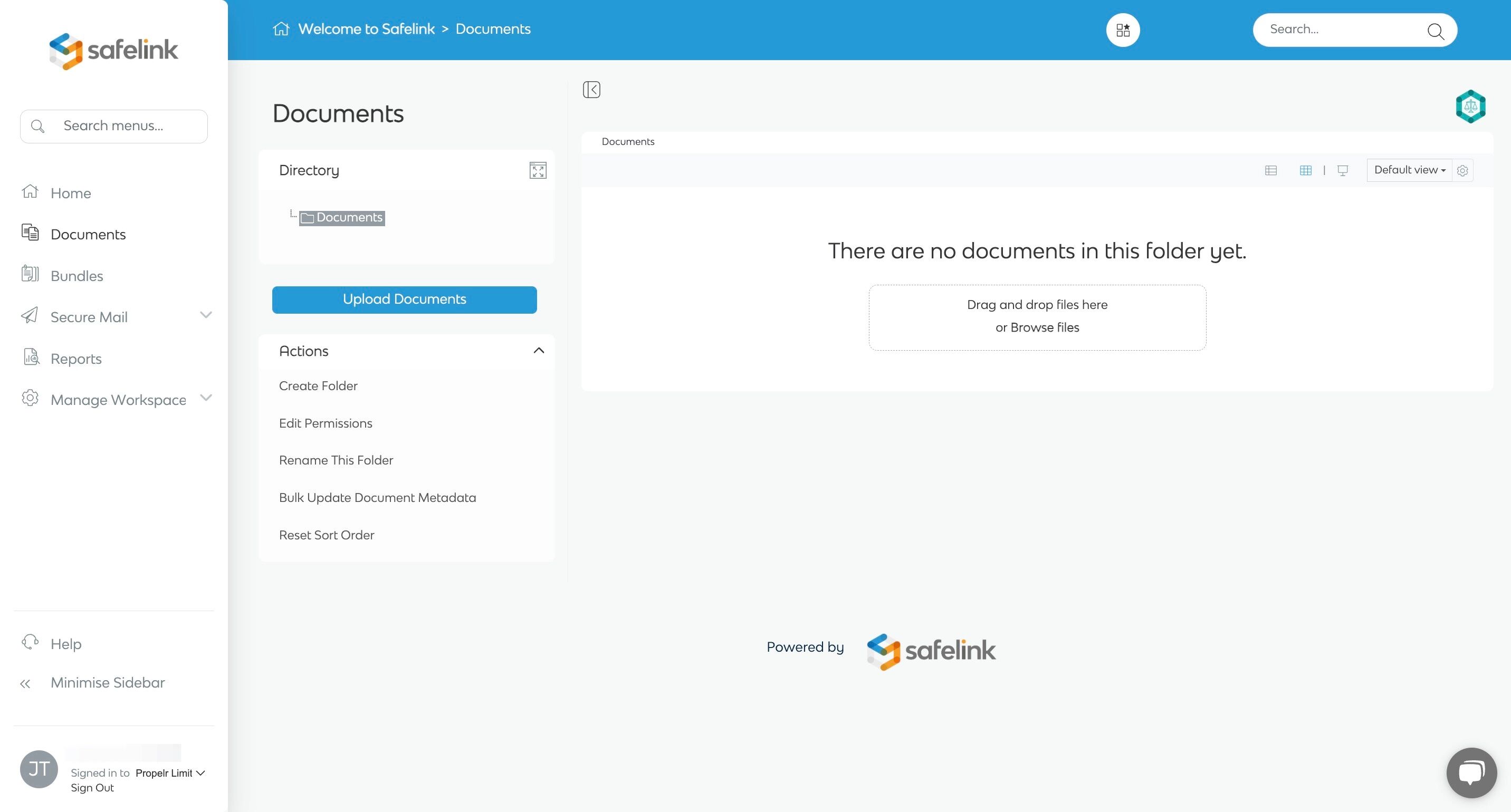Click Documents breadcrumb in header

pos(493,28)
